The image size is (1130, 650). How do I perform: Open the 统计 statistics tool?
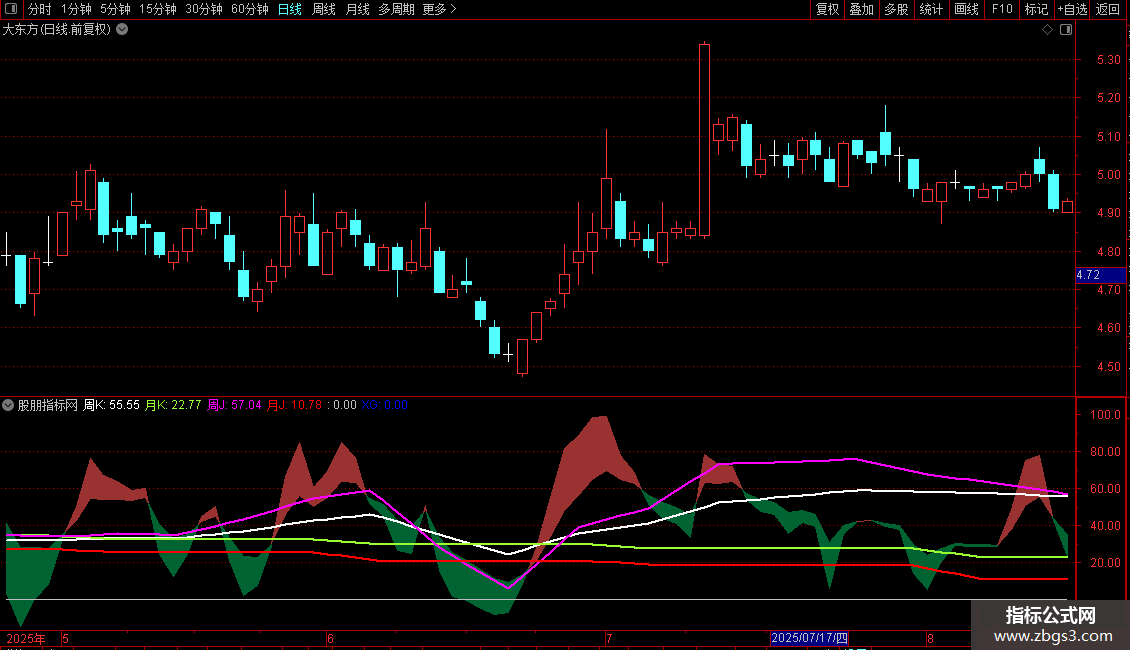click(930, 9)
